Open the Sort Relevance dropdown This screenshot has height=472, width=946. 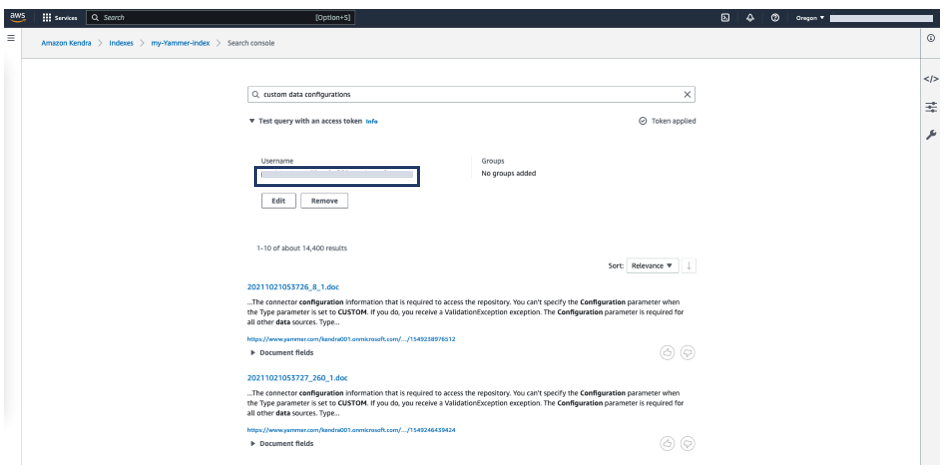click(x=652, y=266)
